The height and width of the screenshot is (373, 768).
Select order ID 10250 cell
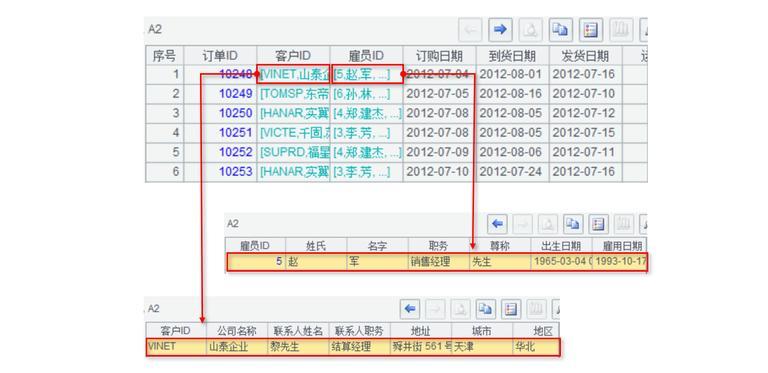(x=220, y=114)
